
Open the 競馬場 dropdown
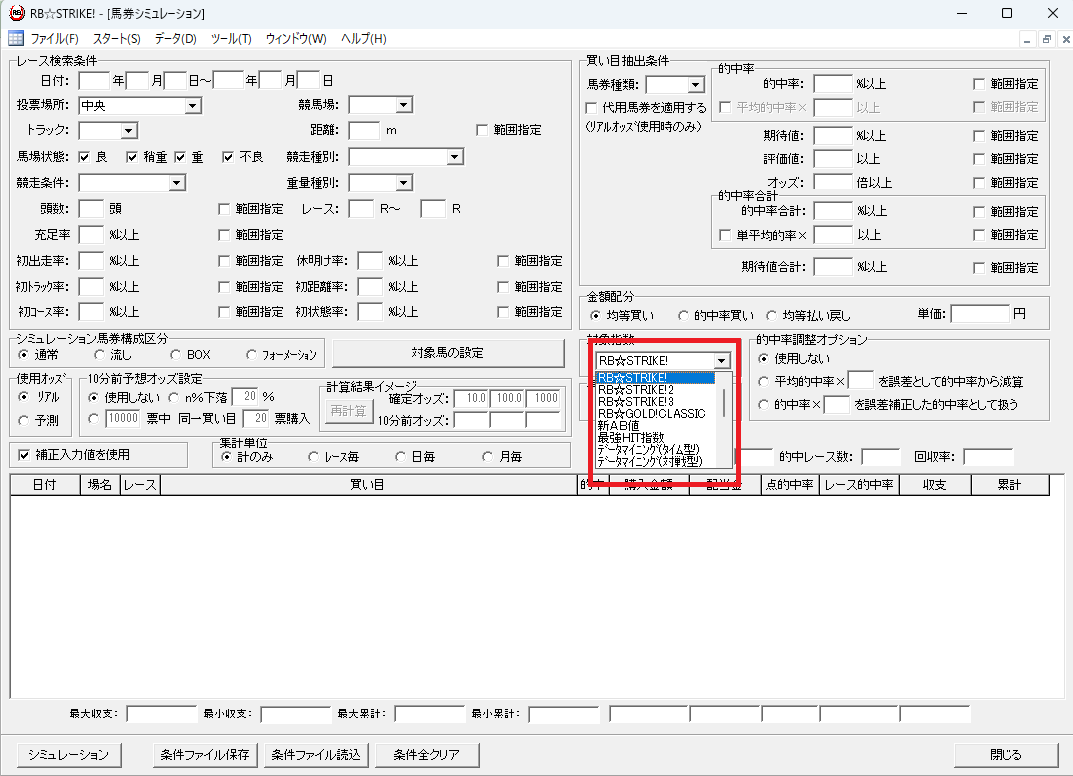(404, 105)
